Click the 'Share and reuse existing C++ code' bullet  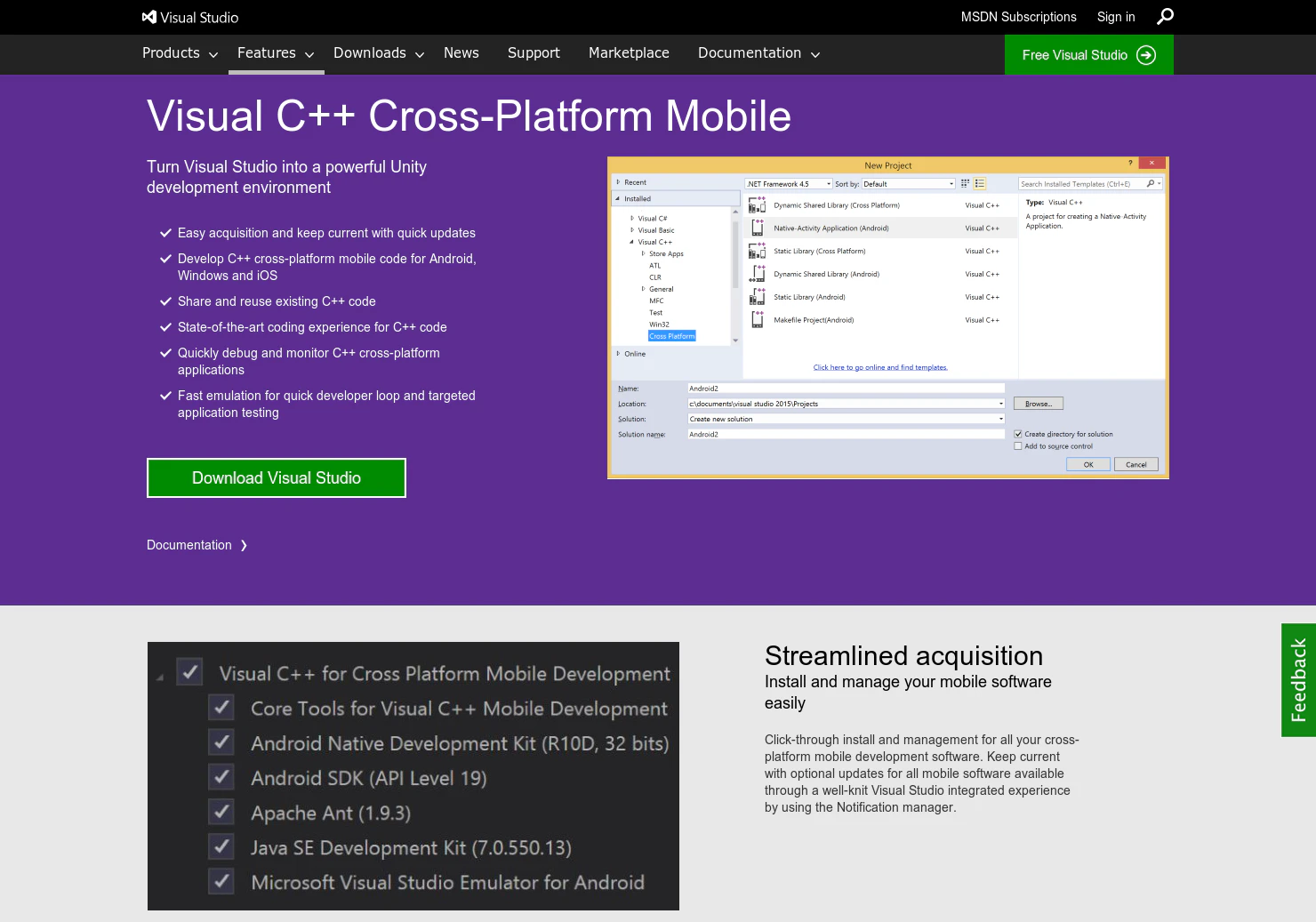point(277,301)
